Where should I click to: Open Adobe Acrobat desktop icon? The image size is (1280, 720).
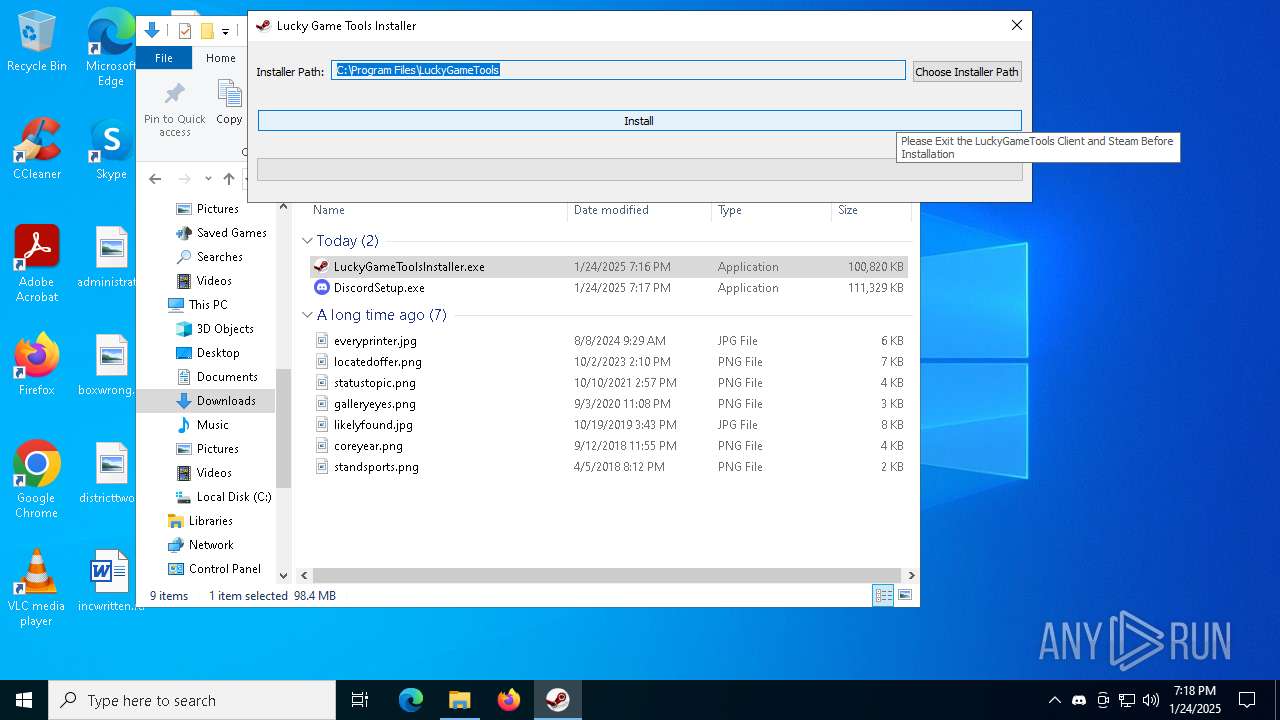coord(37,264)
